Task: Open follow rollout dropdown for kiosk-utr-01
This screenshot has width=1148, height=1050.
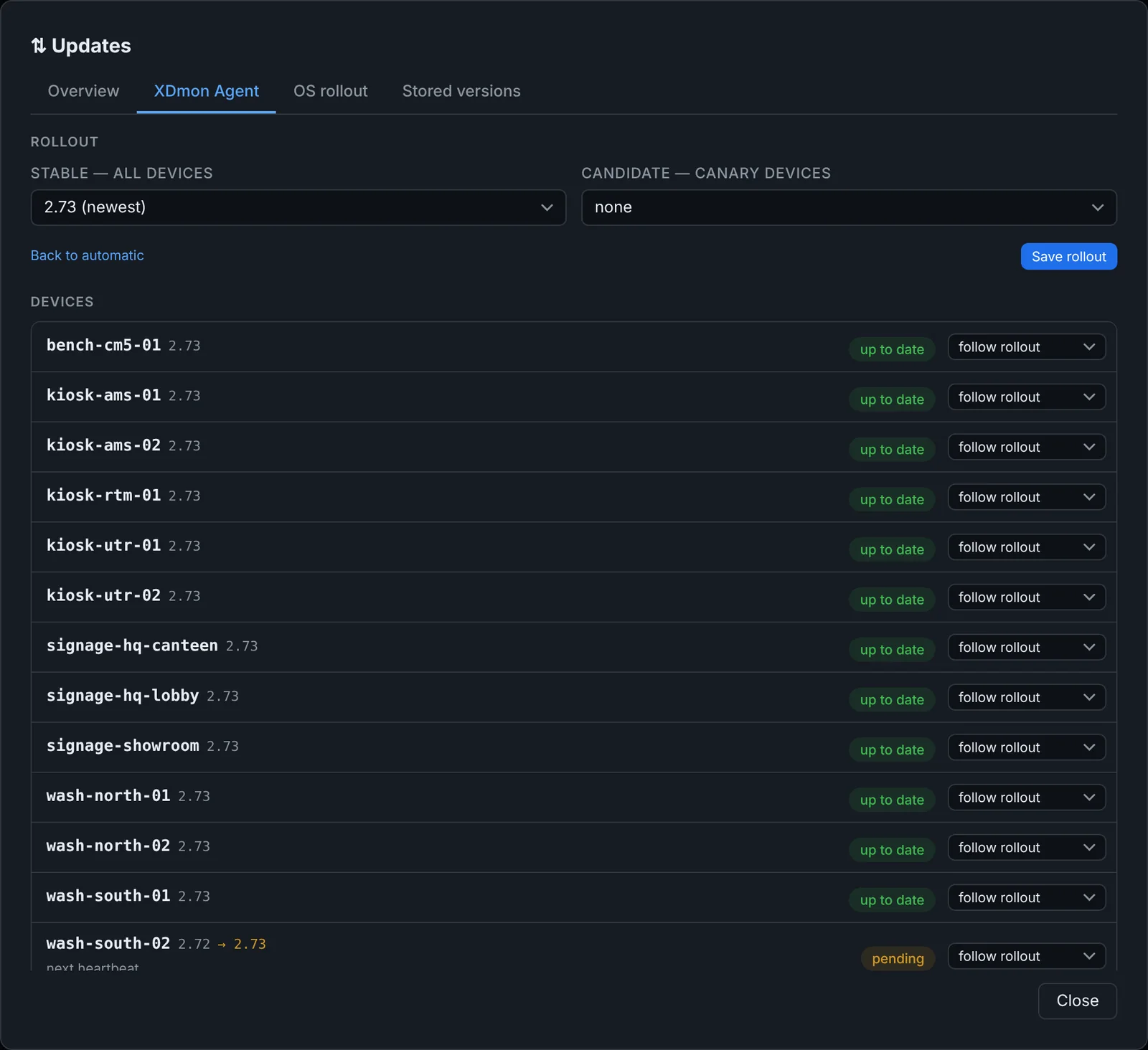Action: click(x=1026, y=547)
